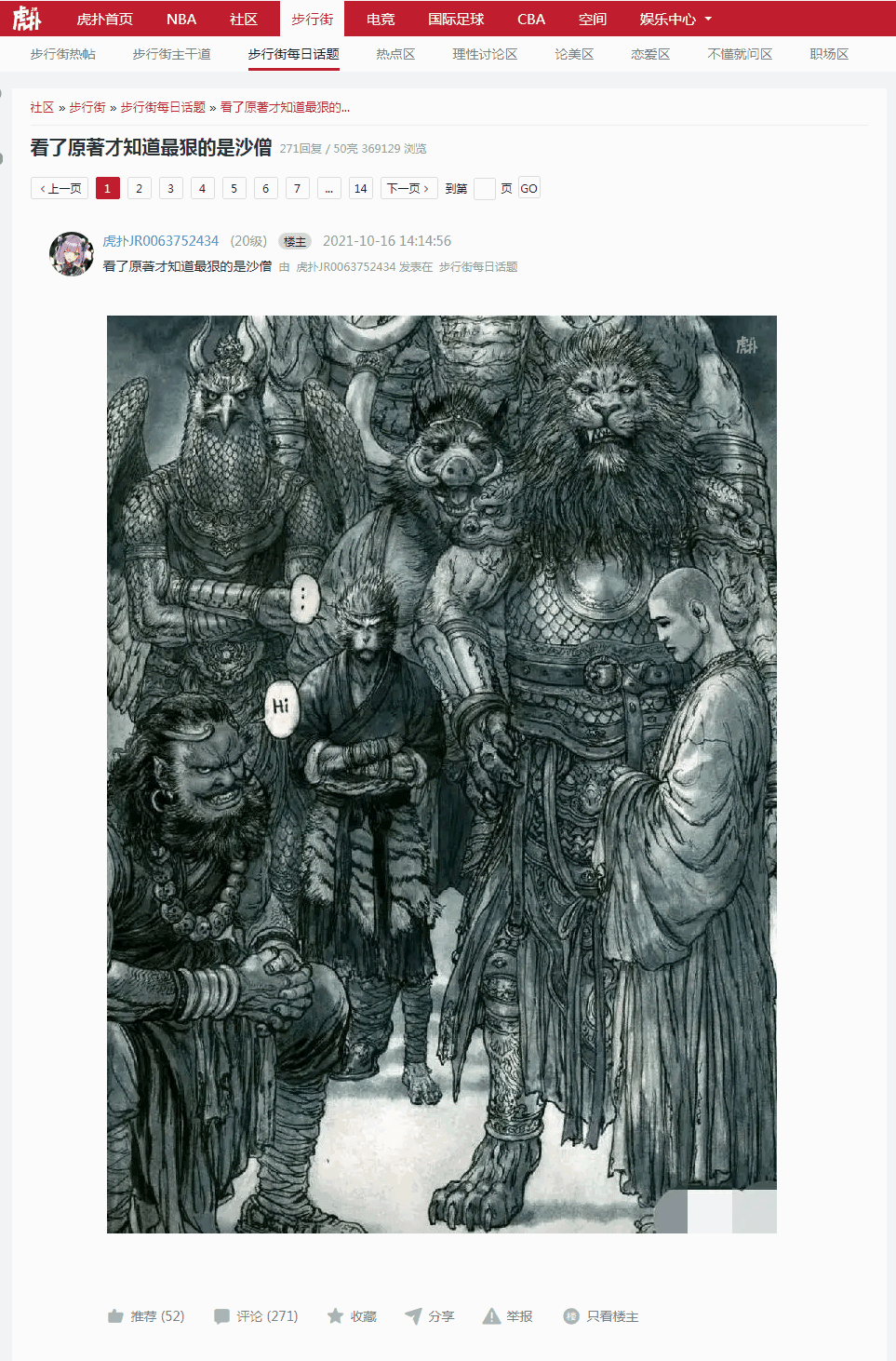This screenshot has width=896, height=1361.
Task: Expand hidden pages via ellipsis button
Action: tap(329, 188)
